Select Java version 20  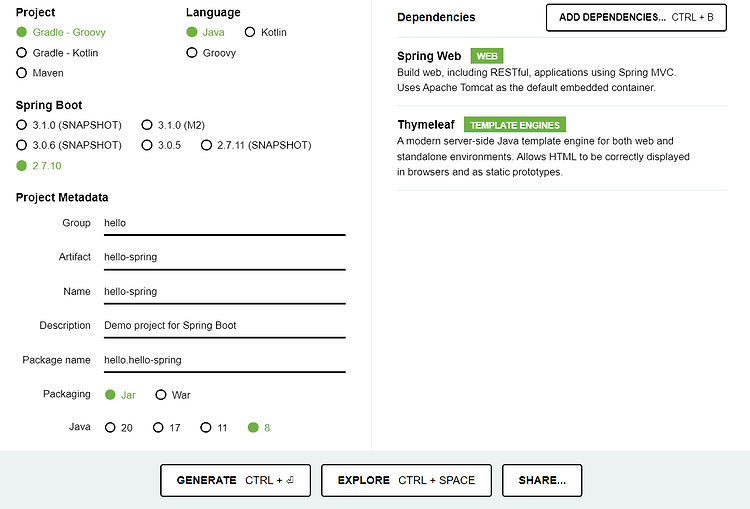point(110,428)
